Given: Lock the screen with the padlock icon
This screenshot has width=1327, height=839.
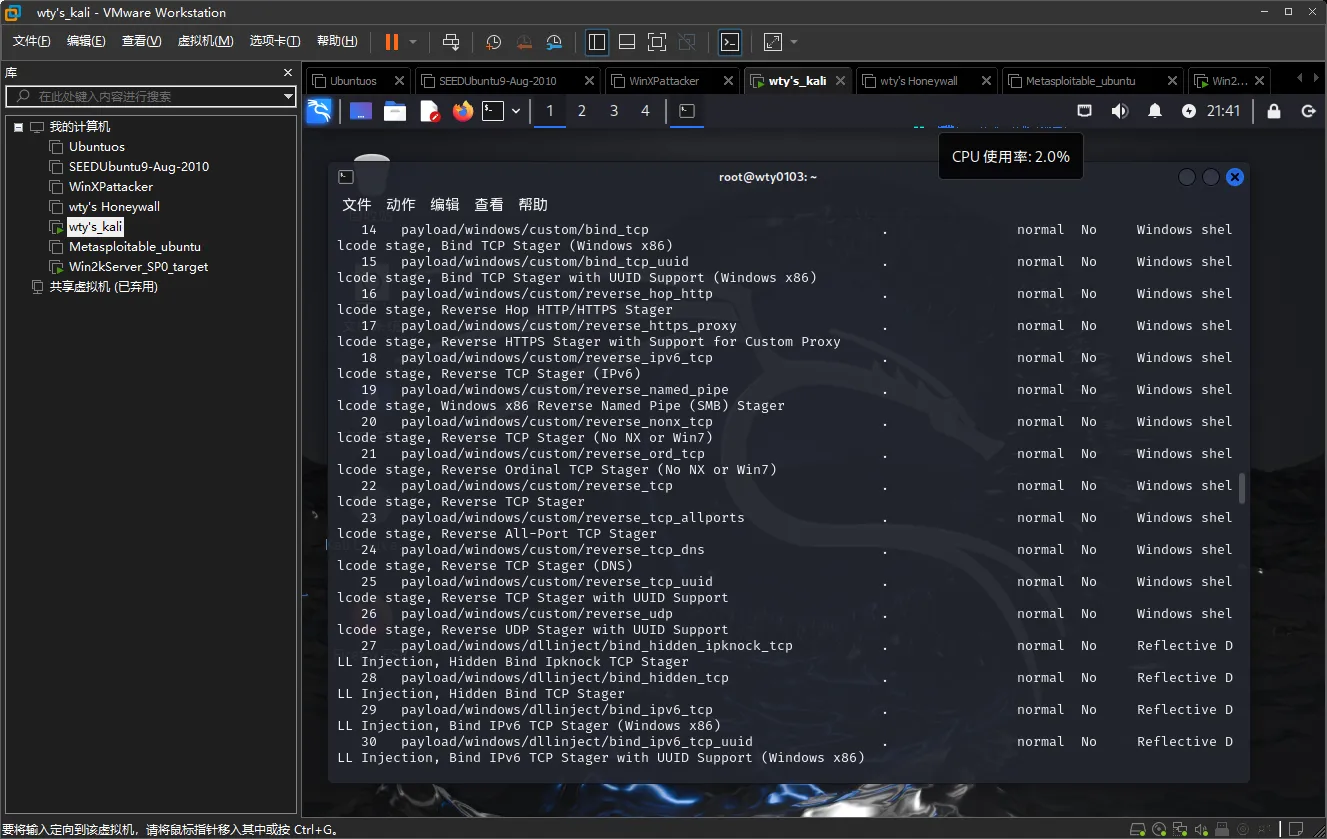Looking at the screenshot, I should coord(1274,111).
